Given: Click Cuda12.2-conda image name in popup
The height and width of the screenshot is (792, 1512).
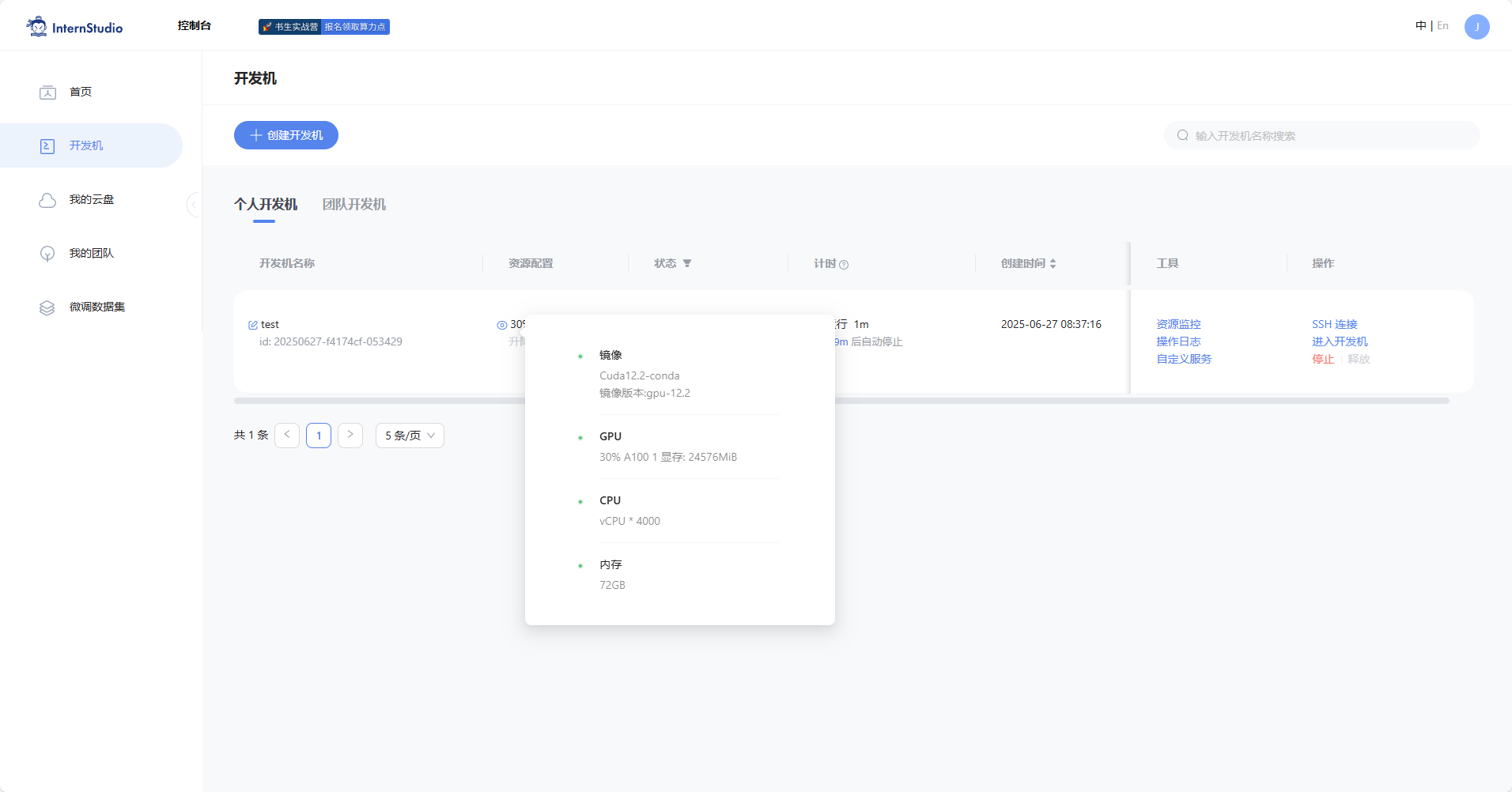Looking at the screenshot, I should click(639, 375).
